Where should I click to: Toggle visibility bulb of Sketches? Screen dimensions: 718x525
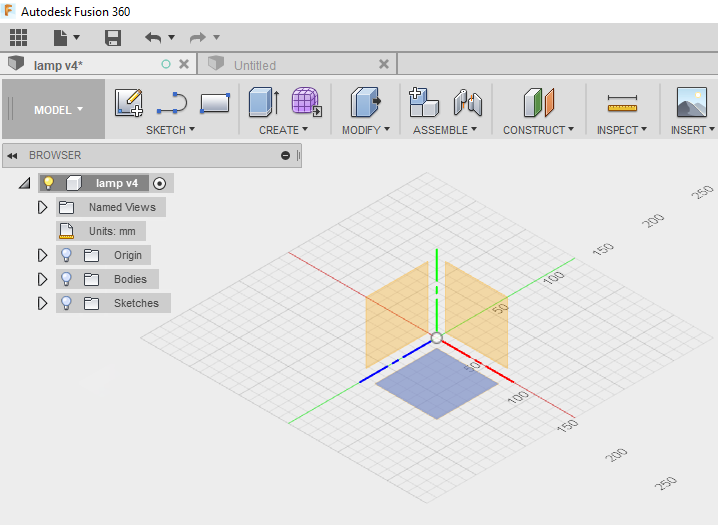click(66, 303)
